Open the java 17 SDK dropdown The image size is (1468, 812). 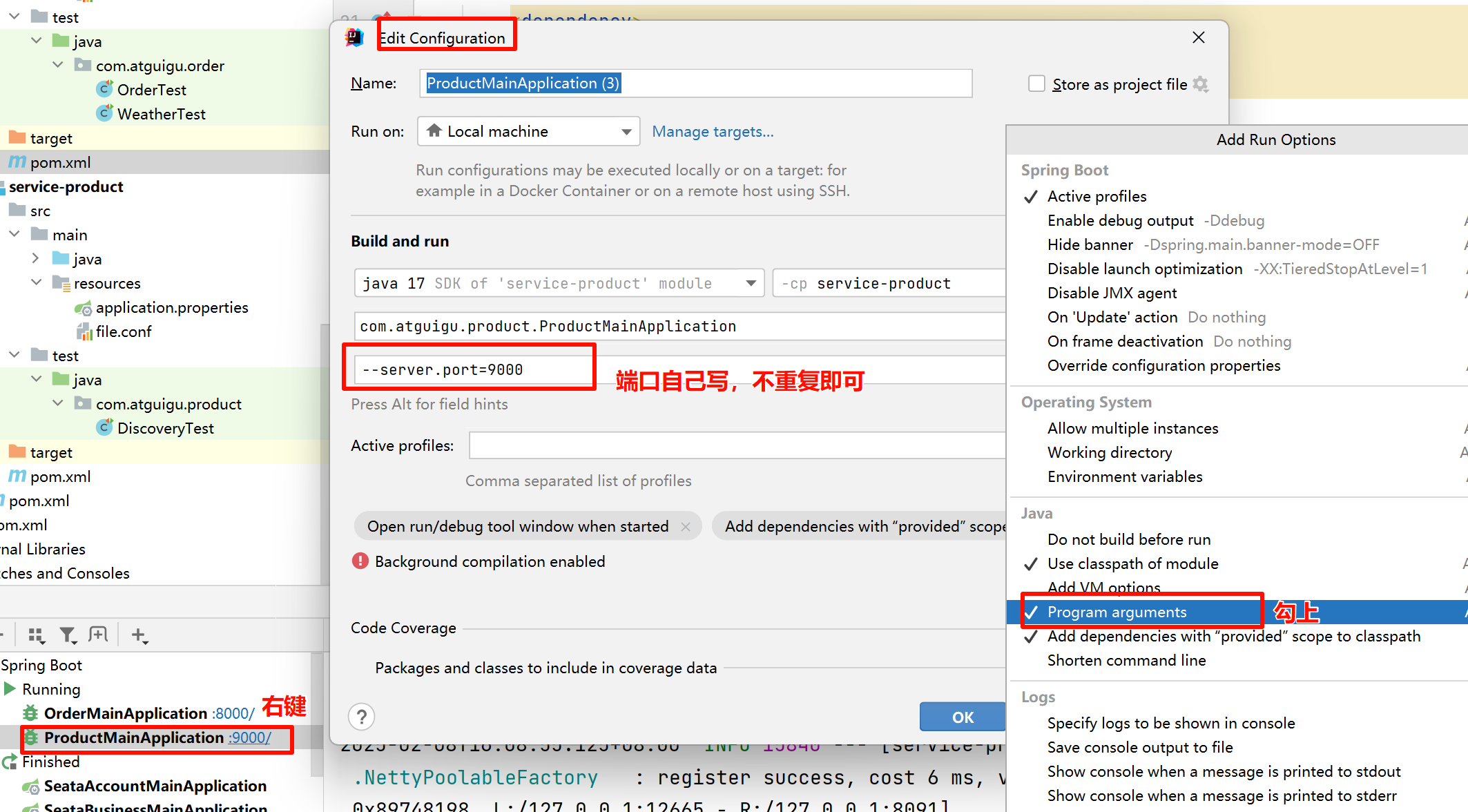(751, 283)
